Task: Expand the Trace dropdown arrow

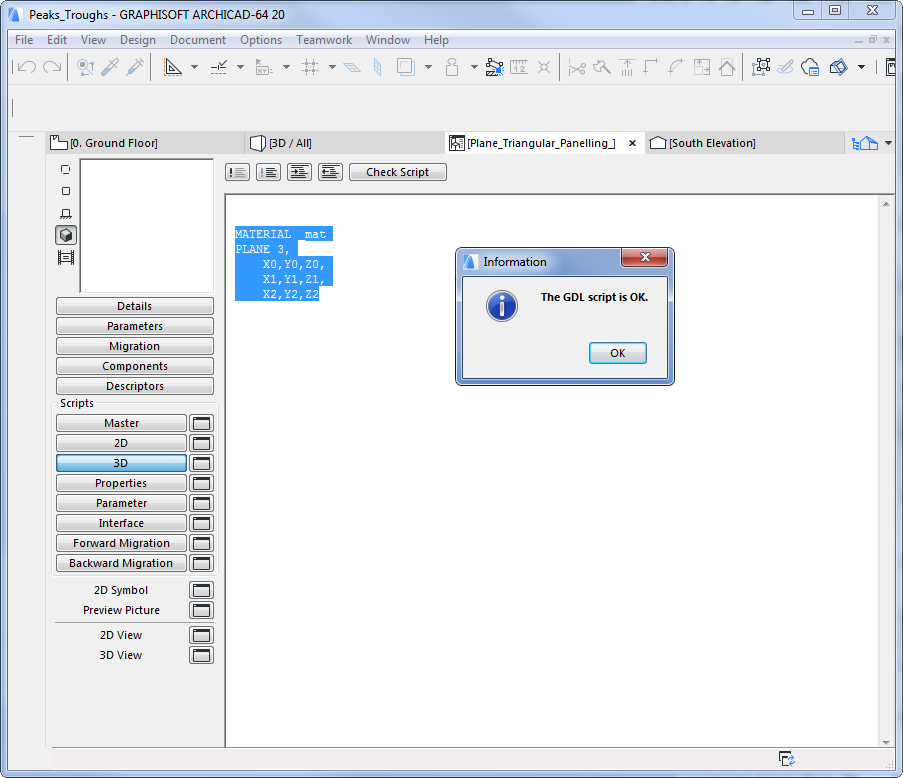Action: (428, 67)
